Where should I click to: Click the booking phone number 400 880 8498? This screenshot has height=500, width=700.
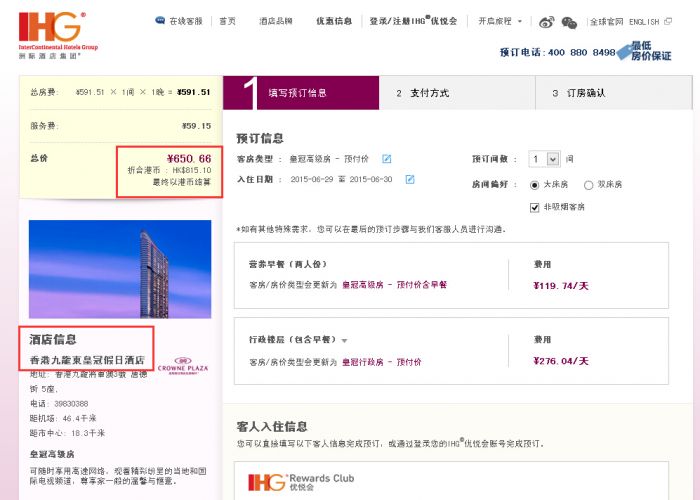click(582, 52)
